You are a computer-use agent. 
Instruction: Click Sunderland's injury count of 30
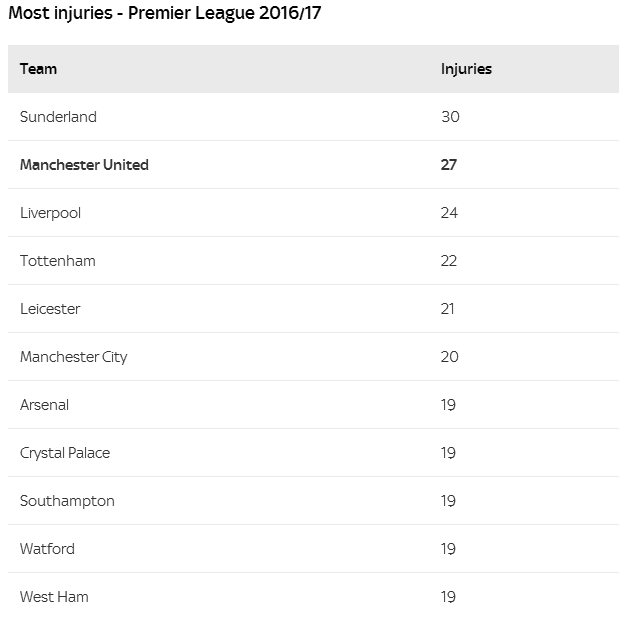click(450, 117)
